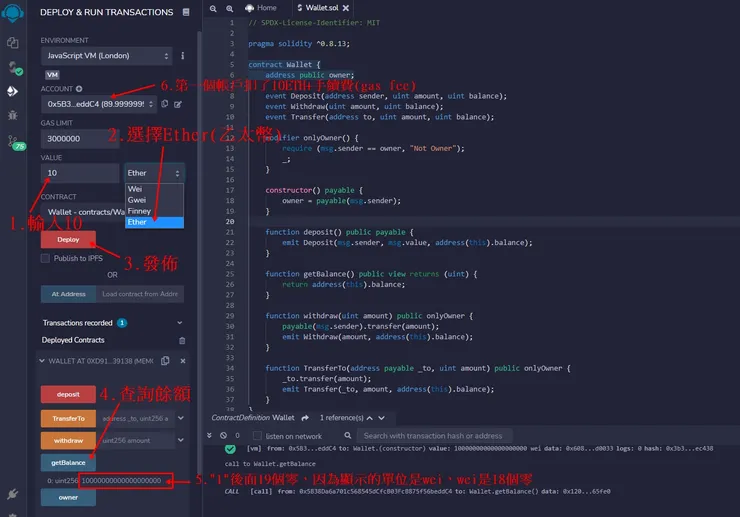Click the getBalance button
The height and width of the screenshot is (517, 740).
(68, 463)
